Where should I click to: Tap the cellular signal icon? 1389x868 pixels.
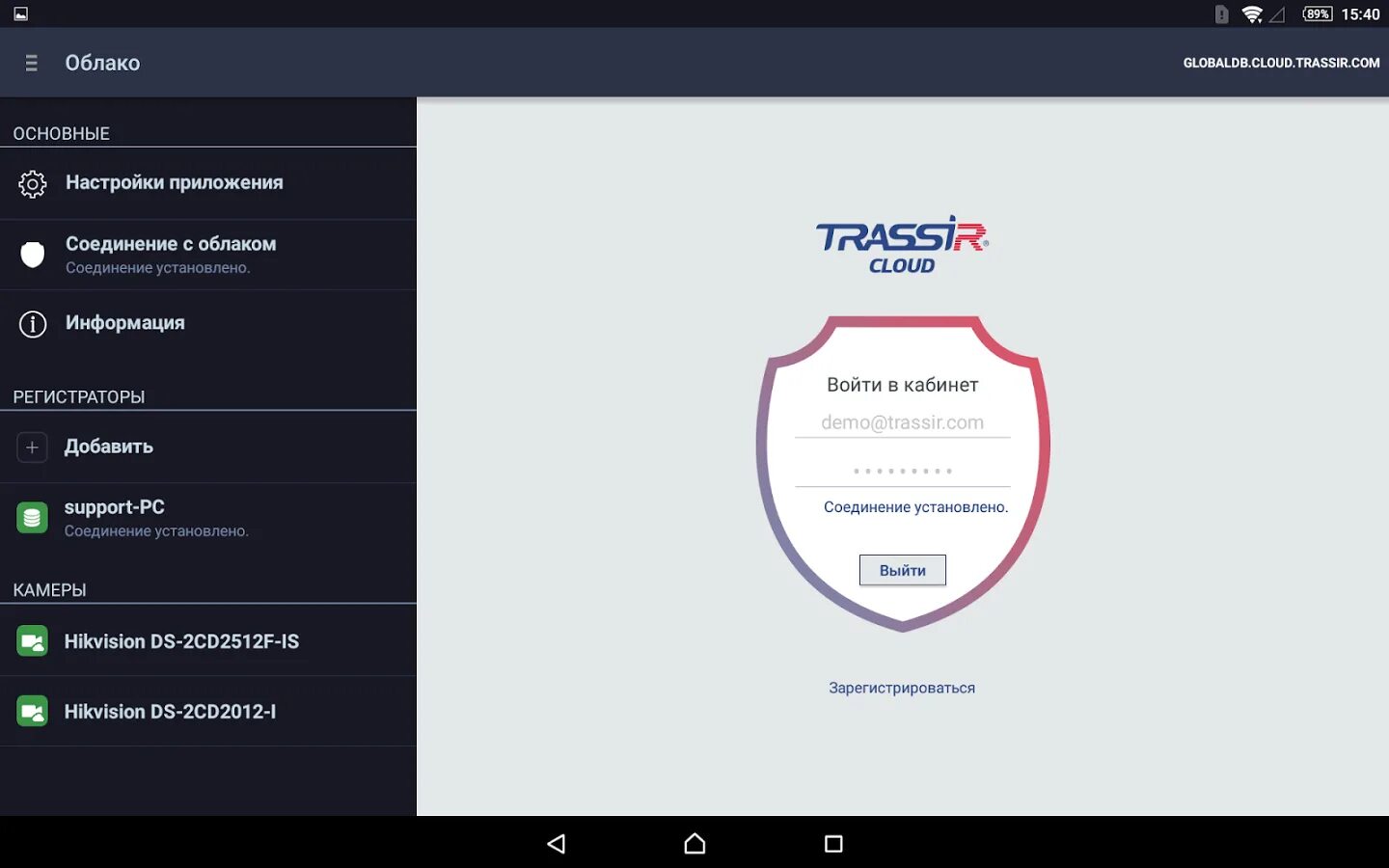tap(1277, 14)
